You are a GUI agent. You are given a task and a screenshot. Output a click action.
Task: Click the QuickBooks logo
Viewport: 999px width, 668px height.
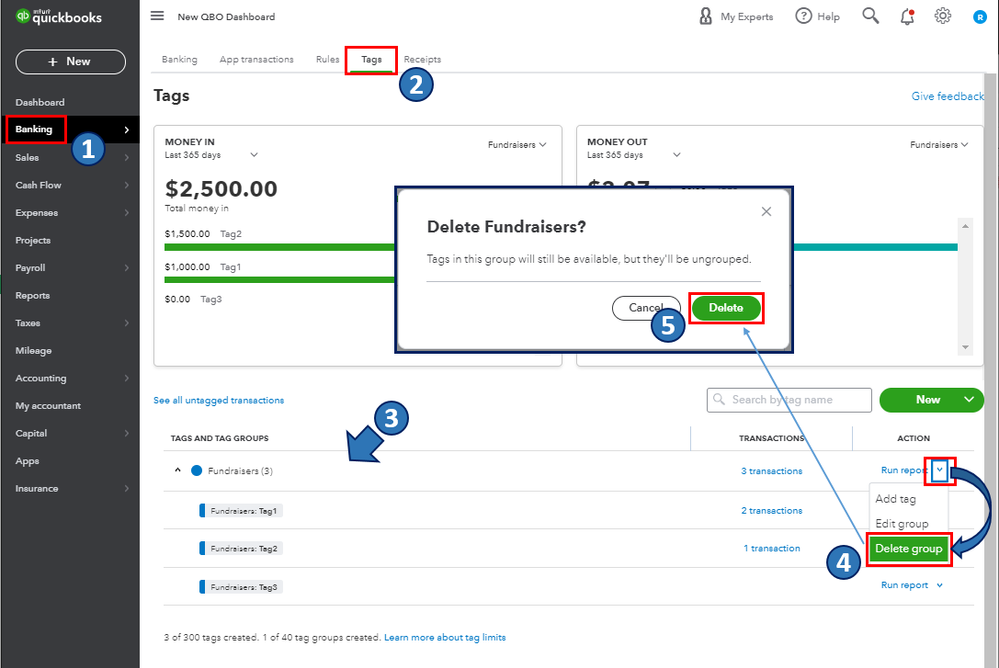60,17
